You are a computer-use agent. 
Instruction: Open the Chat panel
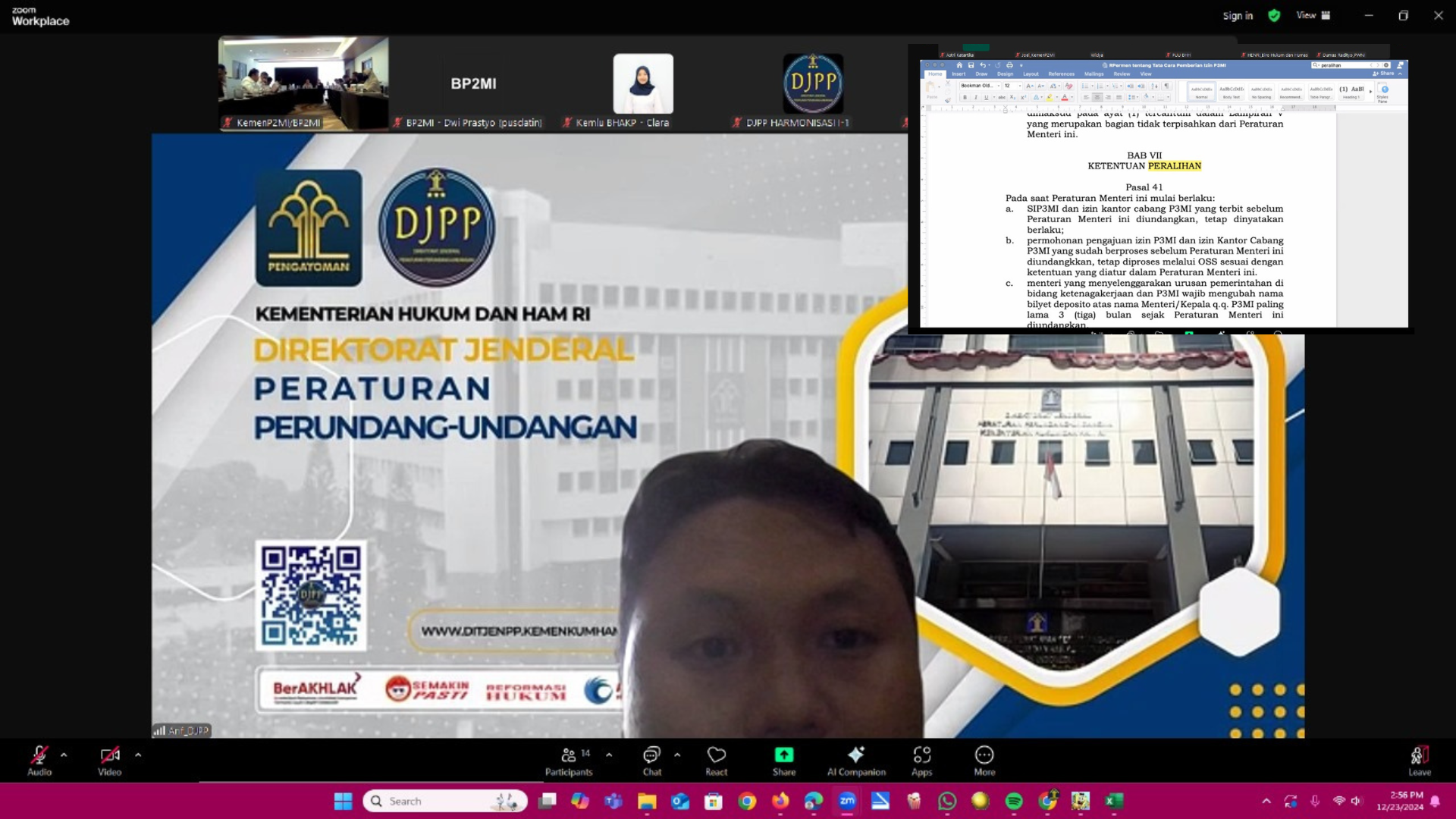pyautogui.click(x=652, y=761)
